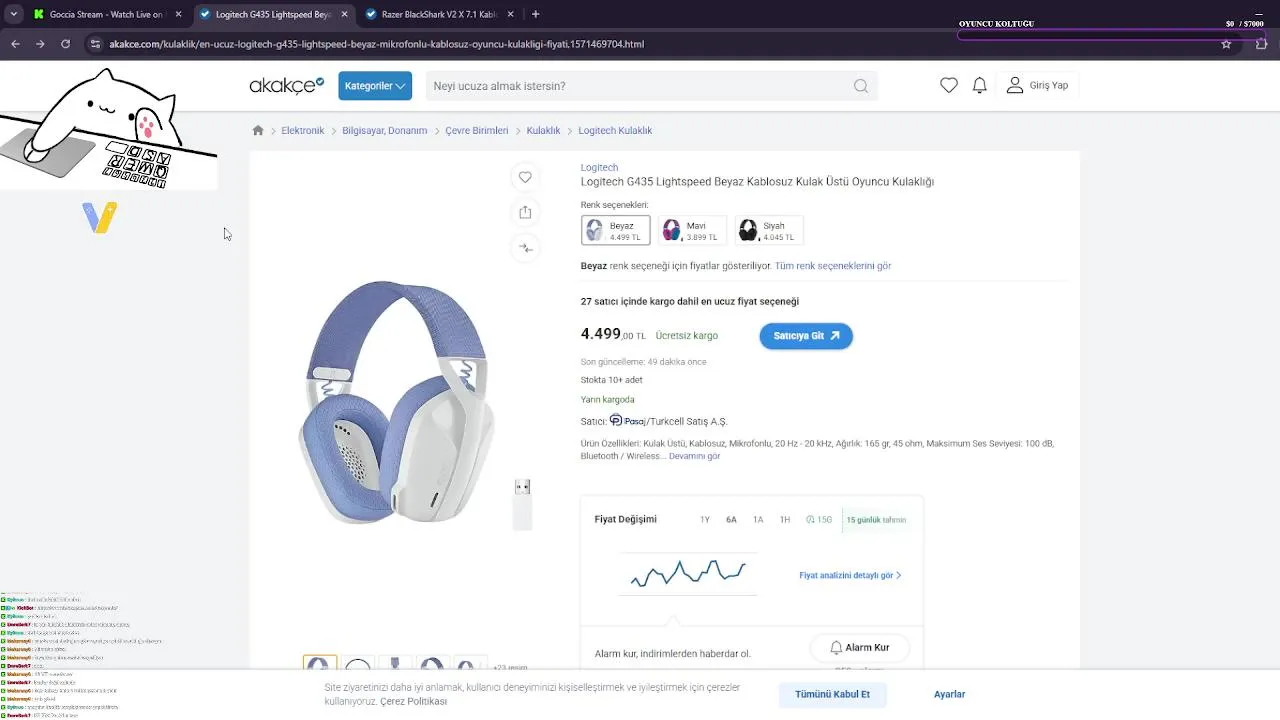Viewport: 1280px width, 720px height.
Task: Click Tüm renk seçeneklerini gör link
Action: tap(833, 266)
